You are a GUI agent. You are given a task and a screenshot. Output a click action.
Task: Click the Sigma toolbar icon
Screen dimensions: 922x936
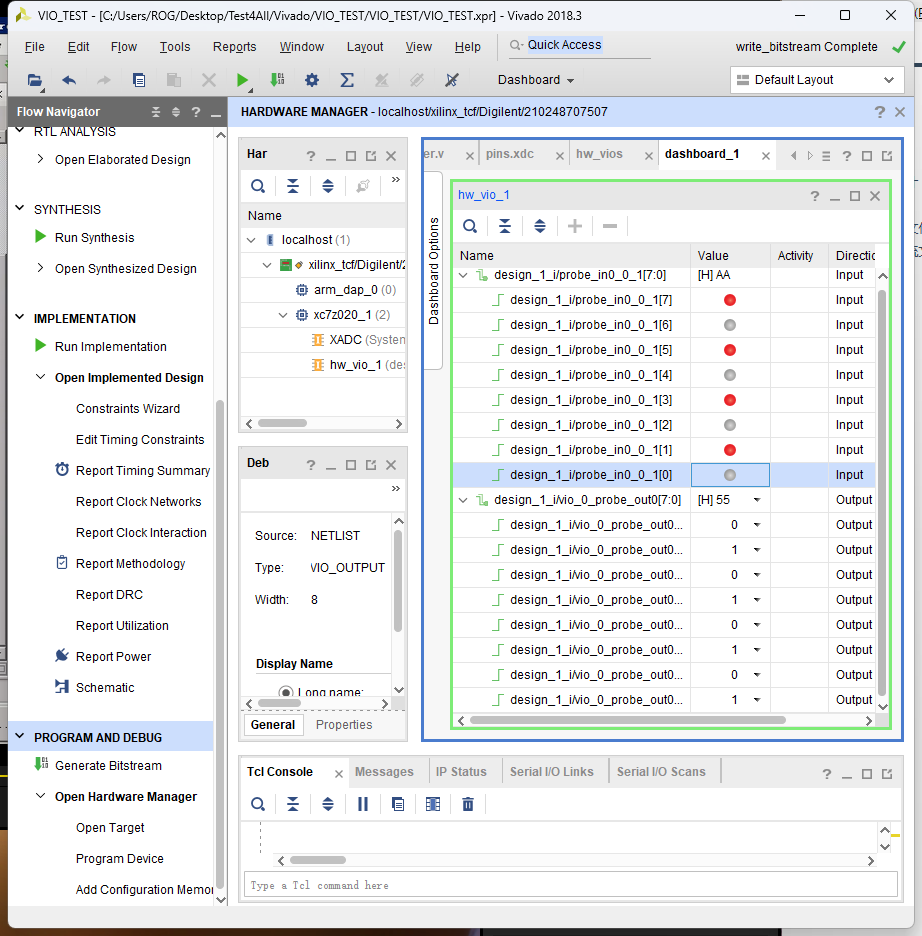(347, 80)
